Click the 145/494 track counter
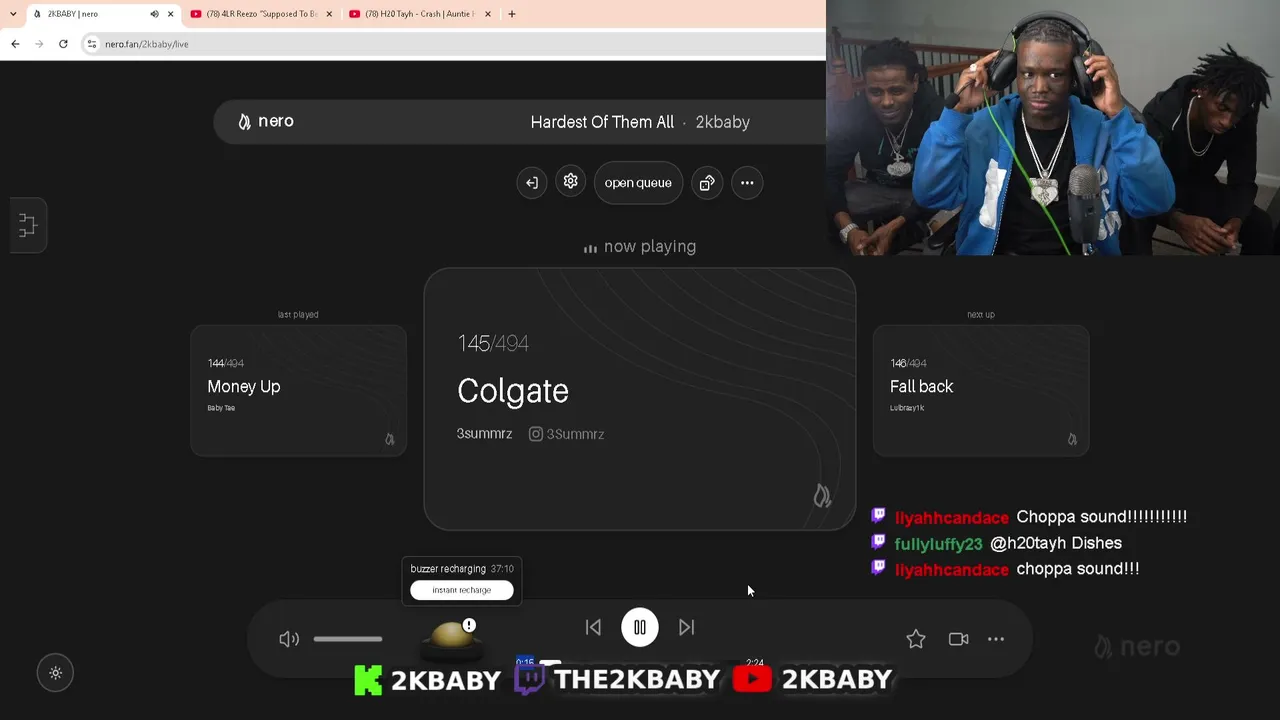This screenshot has width=1280, height=720. point(493,343)
